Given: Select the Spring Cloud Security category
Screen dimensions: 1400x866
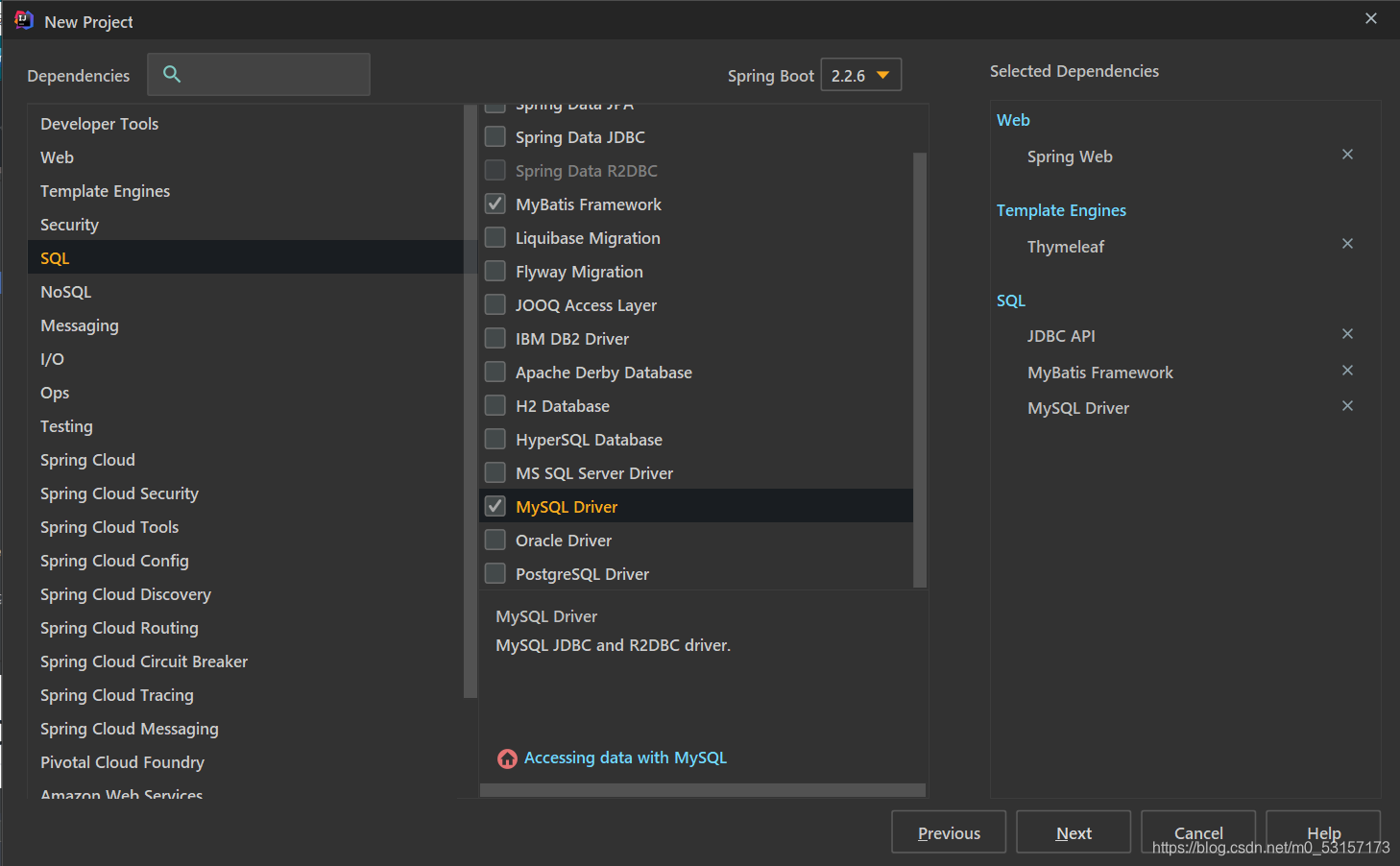Looking at the screenshot, I should (x=246, y=493).
